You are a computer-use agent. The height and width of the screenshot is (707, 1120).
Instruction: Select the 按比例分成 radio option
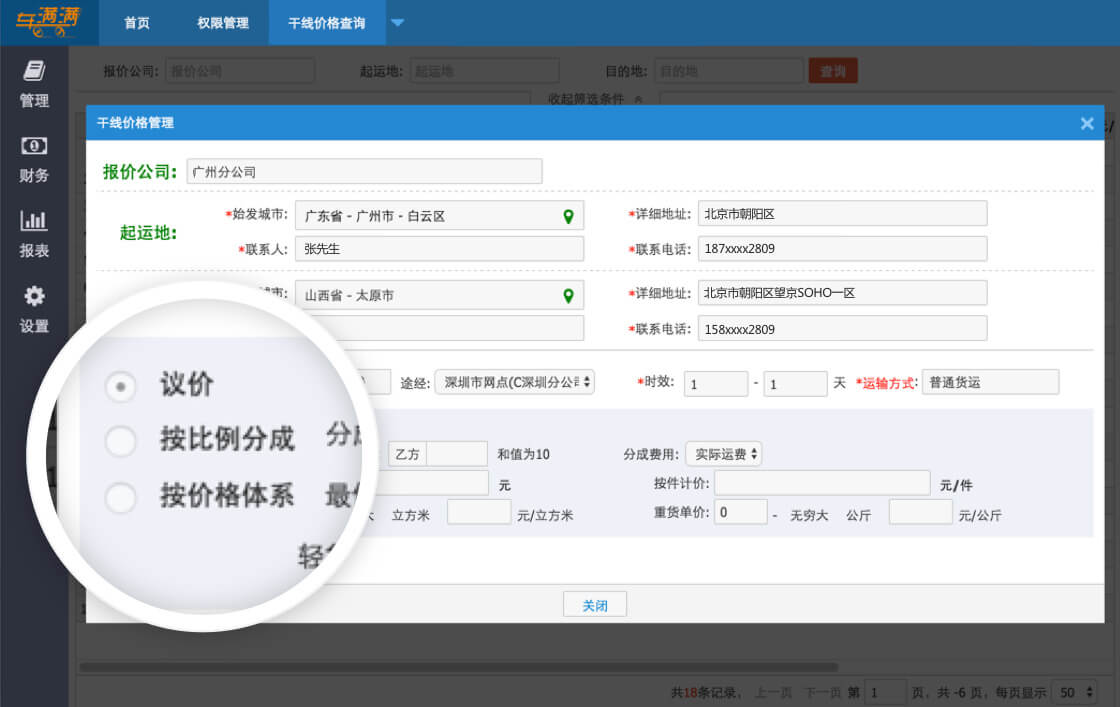(x=121, y=441)
